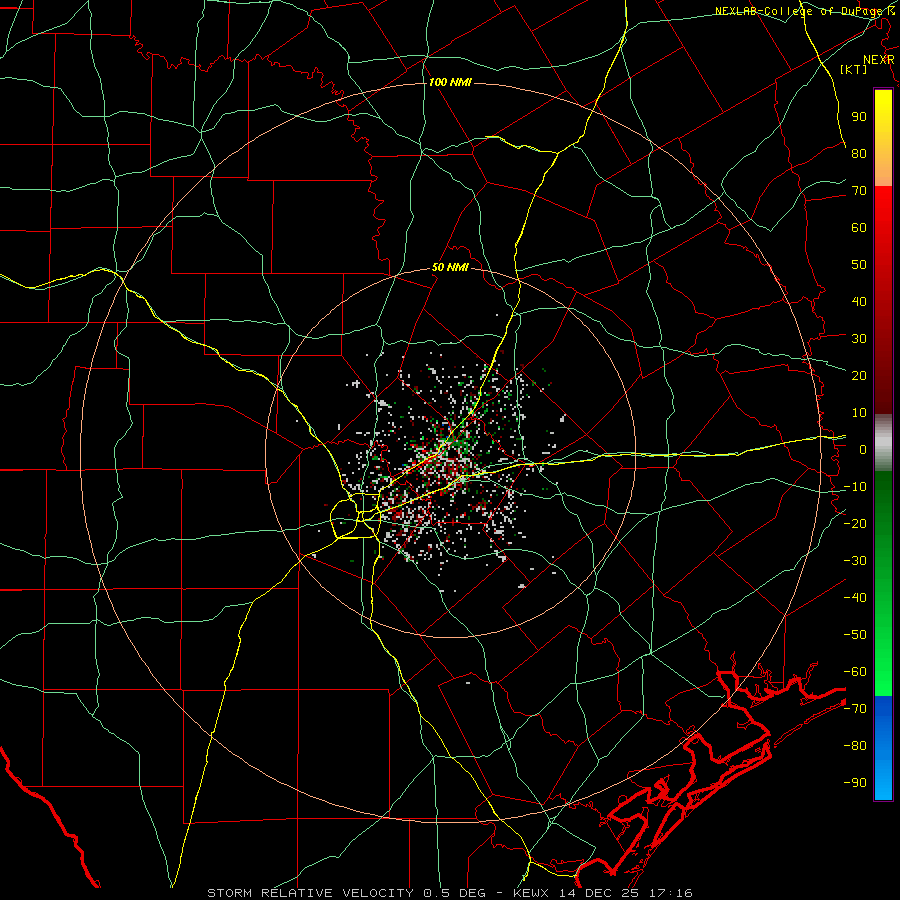The width and height of the screenshot is (900, 900).
Task: Click the 40 value on the velocity scale
Action: [x=859, y=301]
